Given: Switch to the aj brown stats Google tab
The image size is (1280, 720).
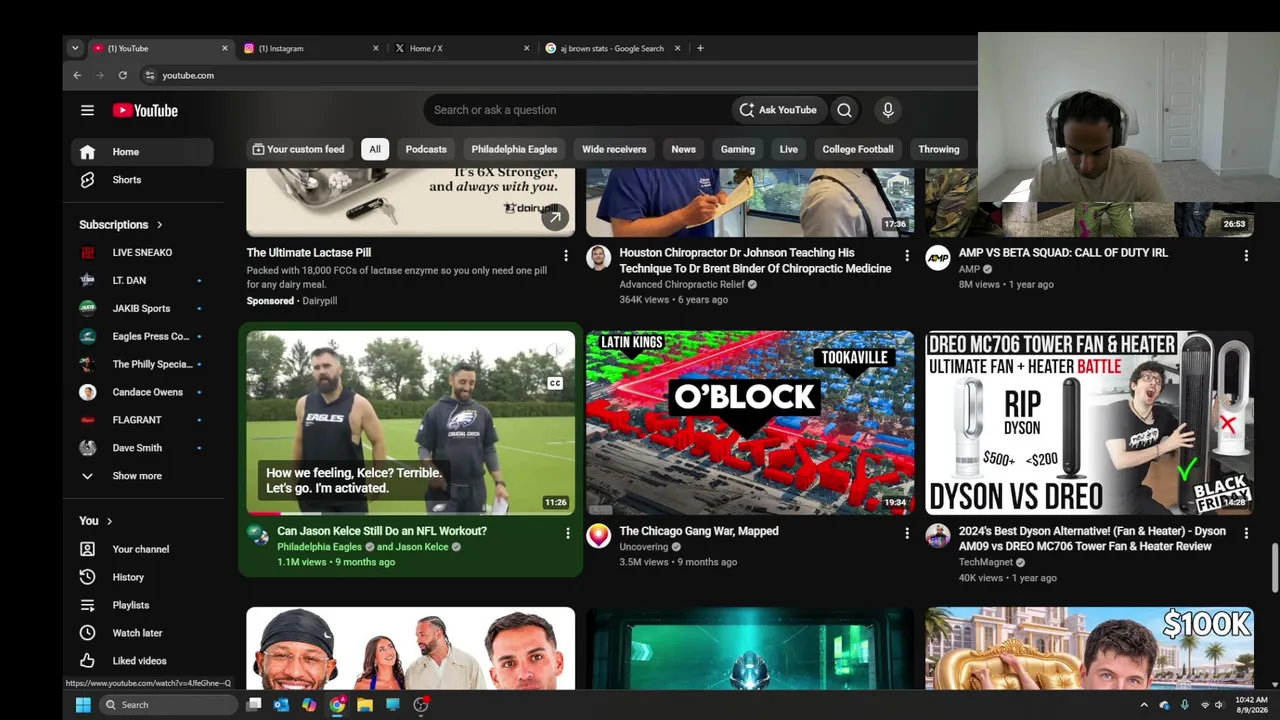Looking at the screenshot, I should point(612,48).
